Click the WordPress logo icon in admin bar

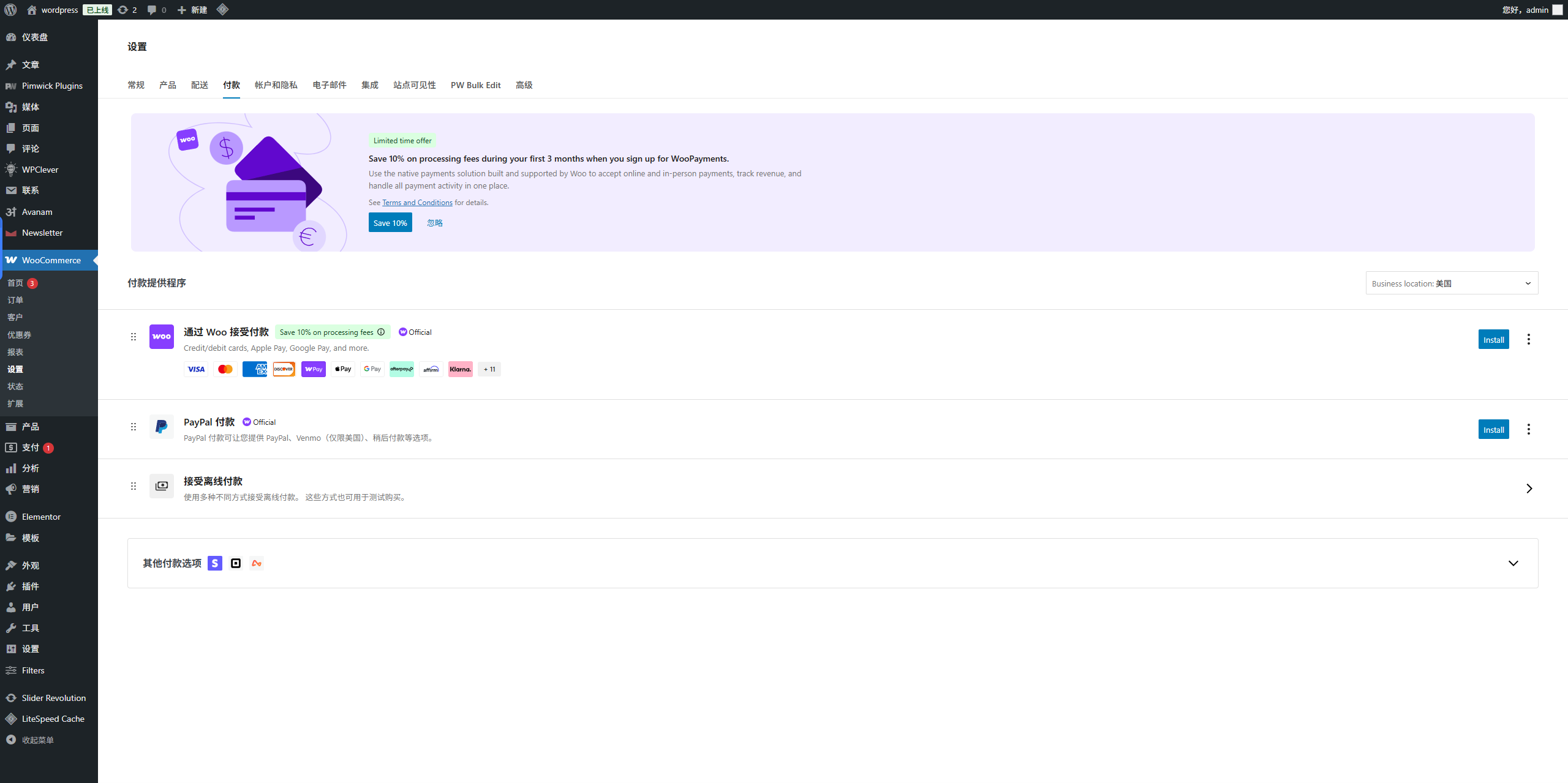click(10, 10)
